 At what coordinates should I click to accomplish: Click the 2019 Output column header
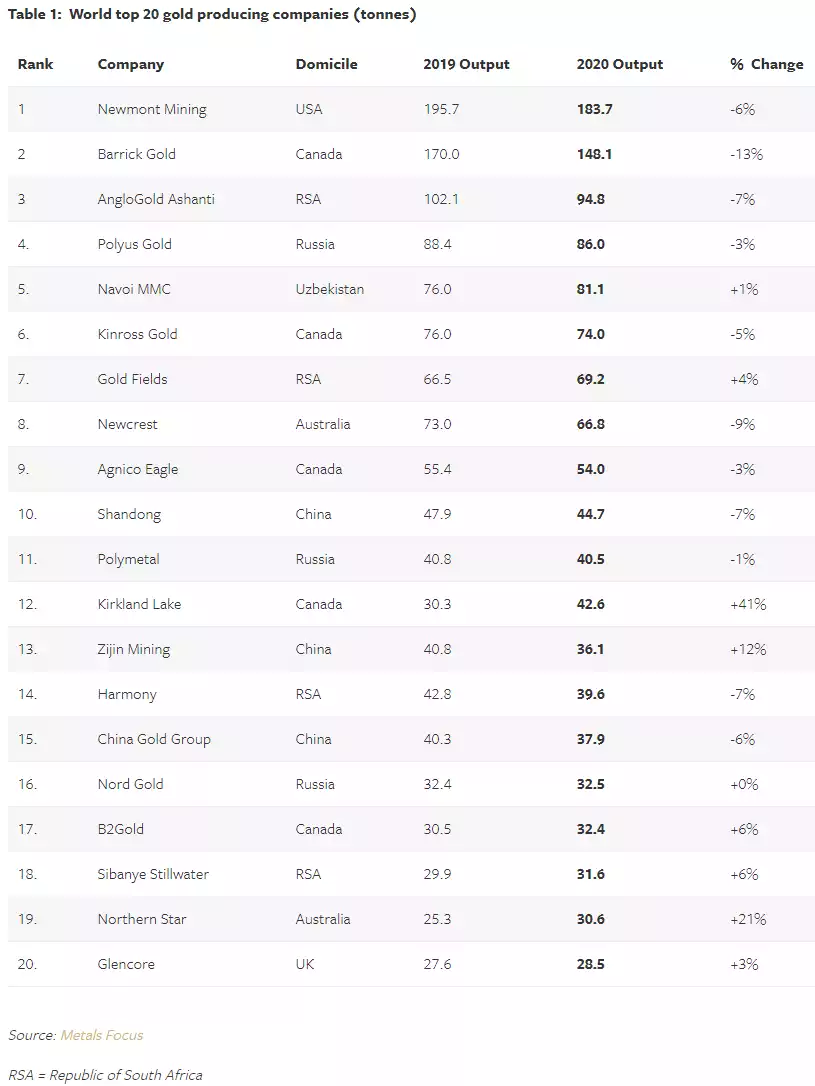pos(466,64)
